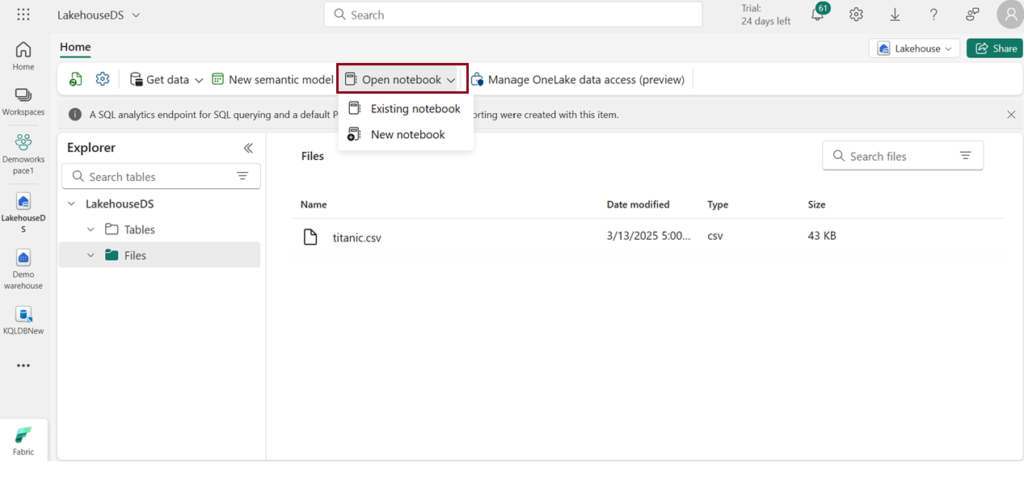Open KQLDBNew in the left sidebar
This screenshot has height=483, width=1024.
[x=23, y=320]
